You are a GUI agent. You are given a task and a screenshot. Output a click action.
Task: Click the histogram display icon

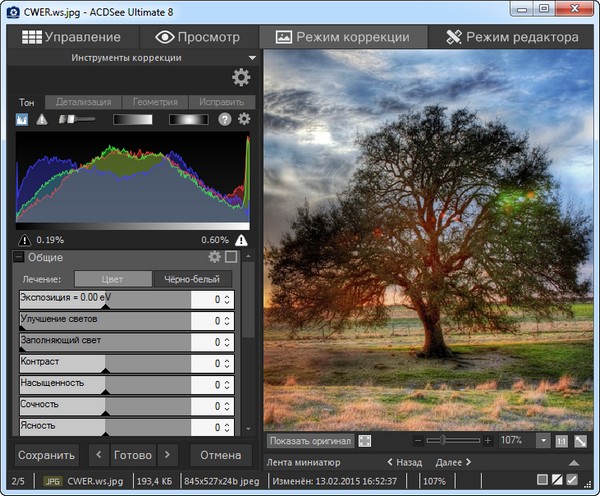tap(23, 119)
